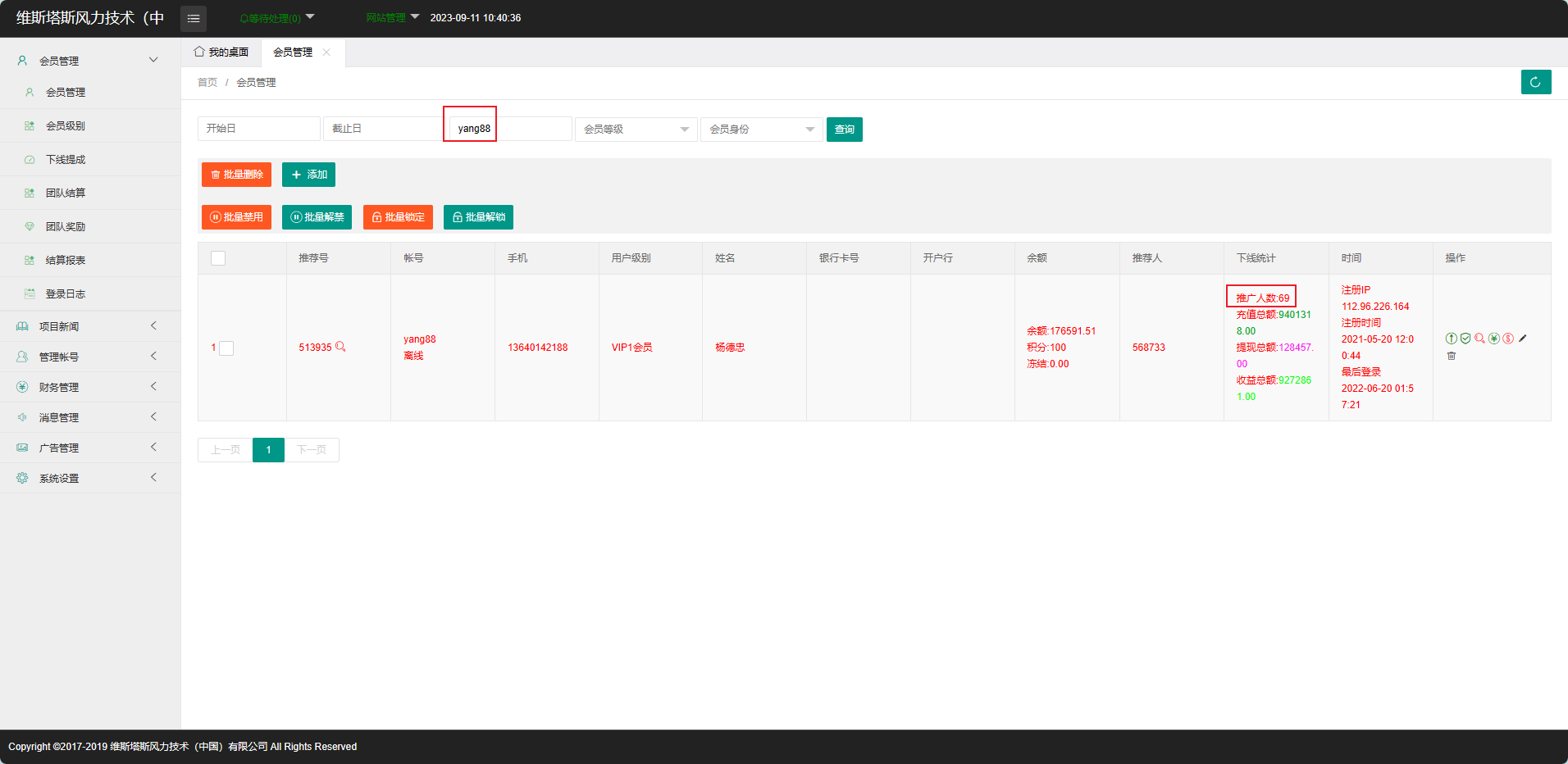Switch to the 我的桌面 tab
This screenshot has height=764, width=1568.
[221, 52]
